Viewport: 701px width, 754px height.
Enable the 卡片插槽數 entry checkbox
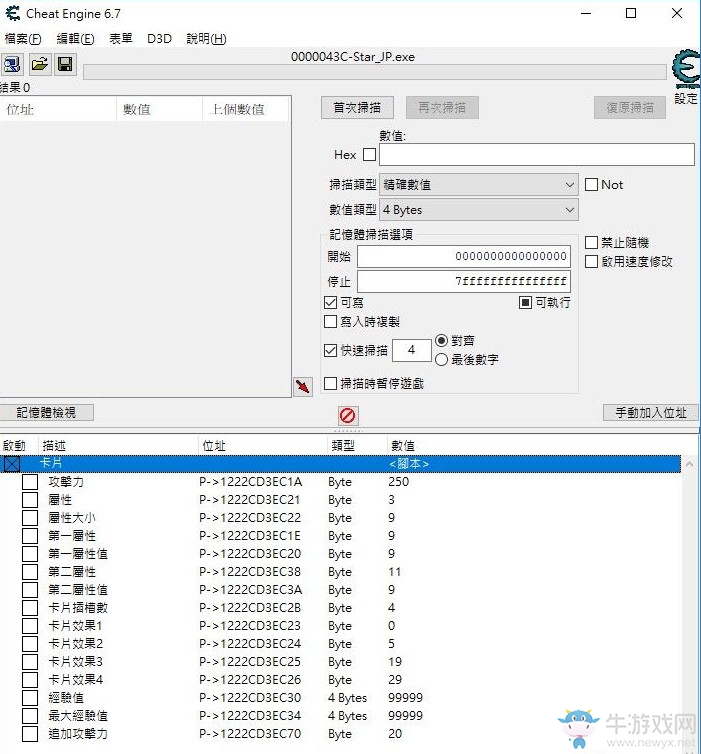point(30,608)
